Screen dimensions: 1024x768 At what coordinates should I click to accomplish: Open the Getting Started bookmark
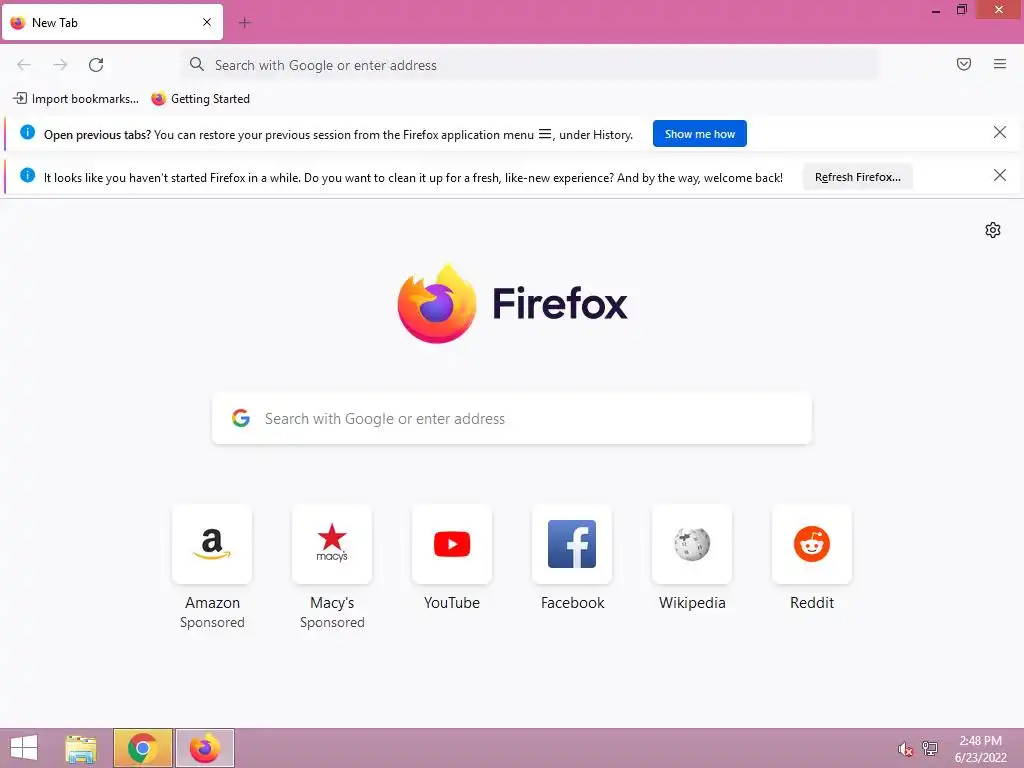tap(200, 99)
